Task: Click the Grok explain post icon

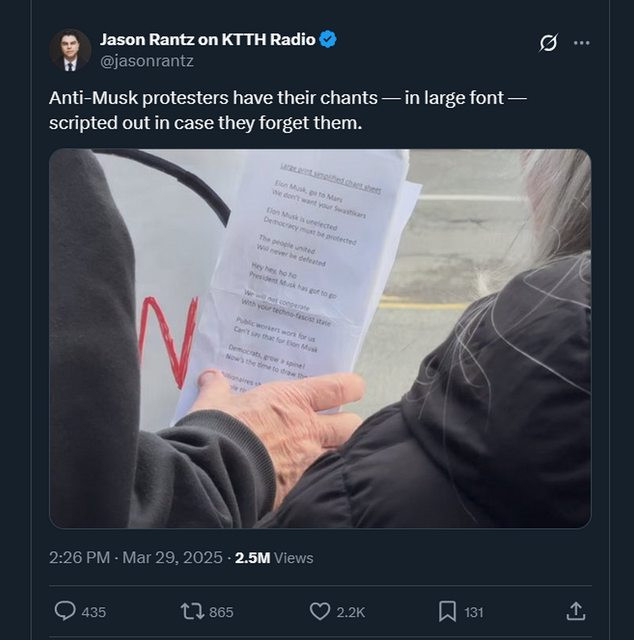Action: 548,43
